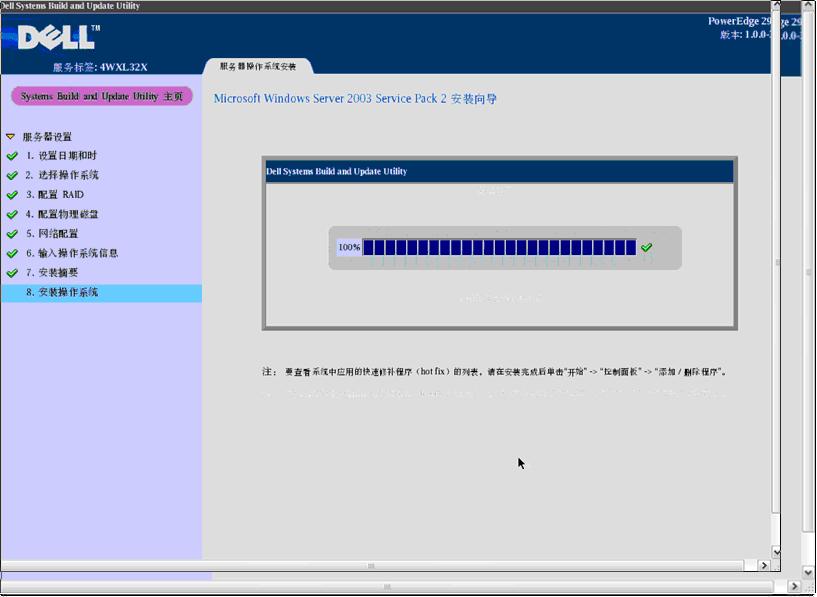The width and height of the screenshot is (817, 597).
Task: Click checkmark beside 3. 配置 RAID
Action: tap(12, 195)
